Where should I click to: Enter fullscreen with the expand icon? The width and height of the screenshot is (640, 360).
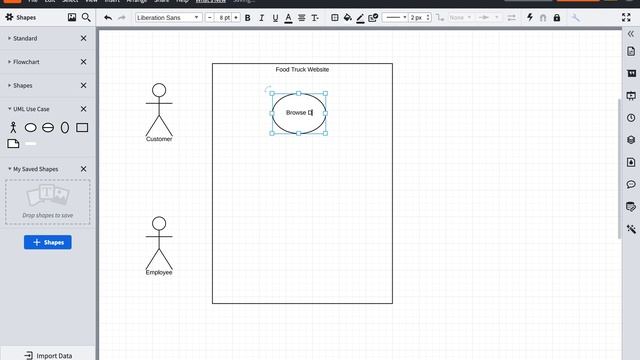pyautogui.click(x=626, y=17)
